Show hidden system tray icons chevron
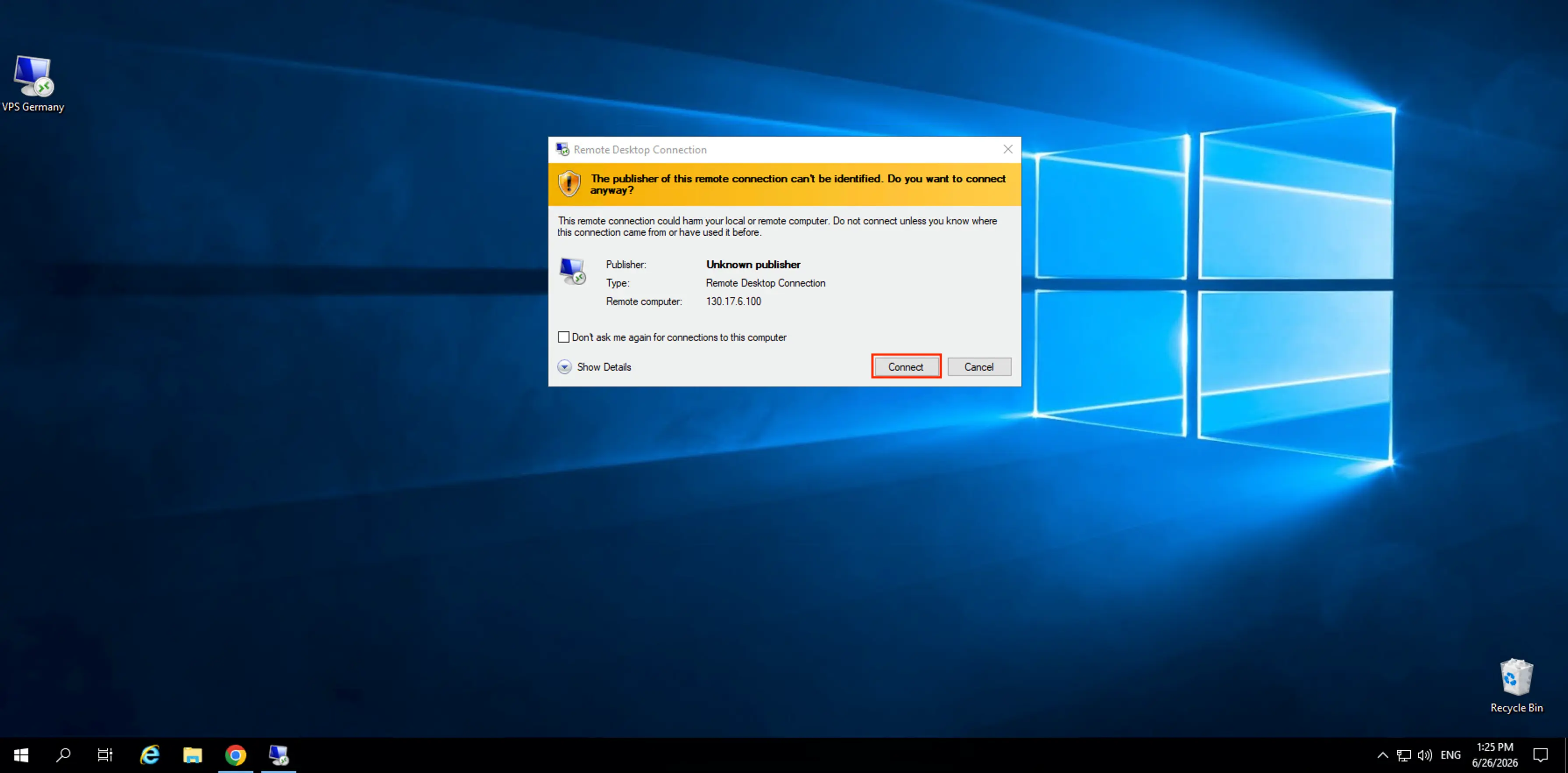This screenshot has width=1568, height=773. [1382, 755]
